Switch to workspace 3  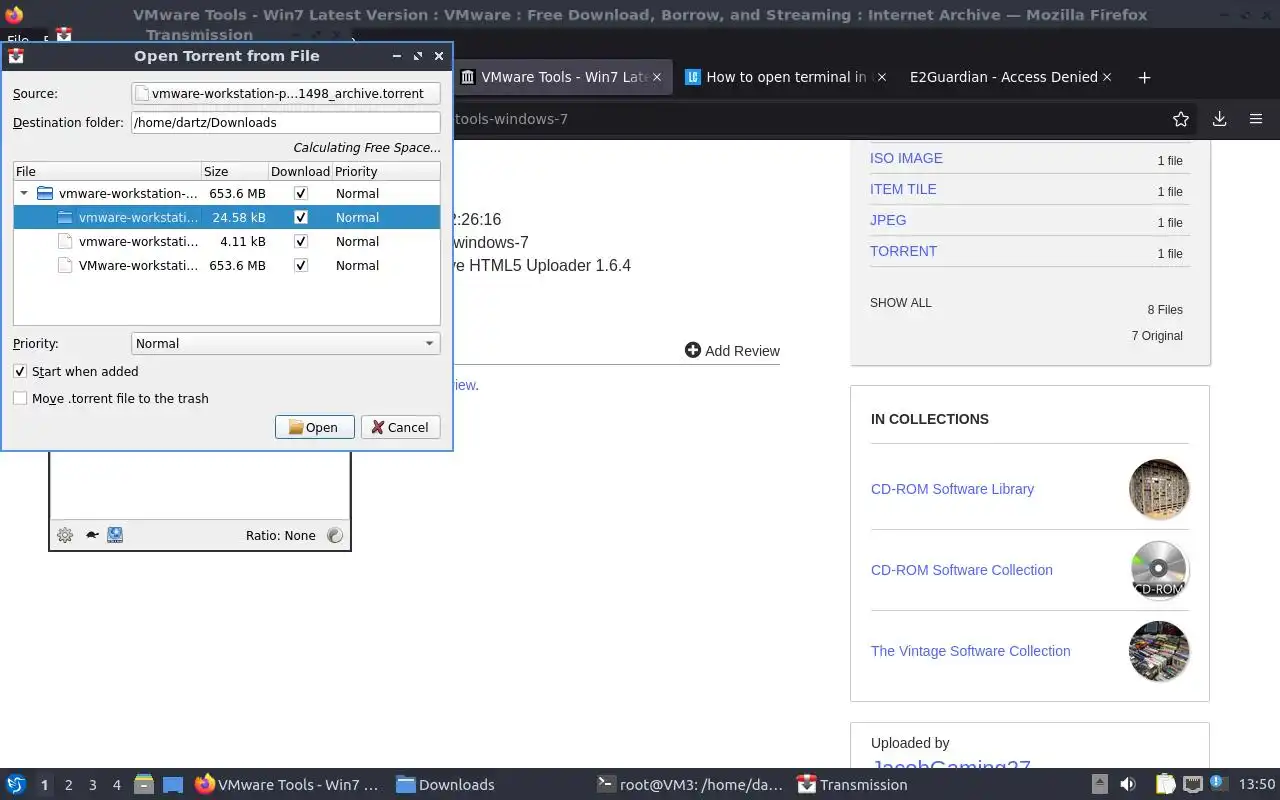93,785
